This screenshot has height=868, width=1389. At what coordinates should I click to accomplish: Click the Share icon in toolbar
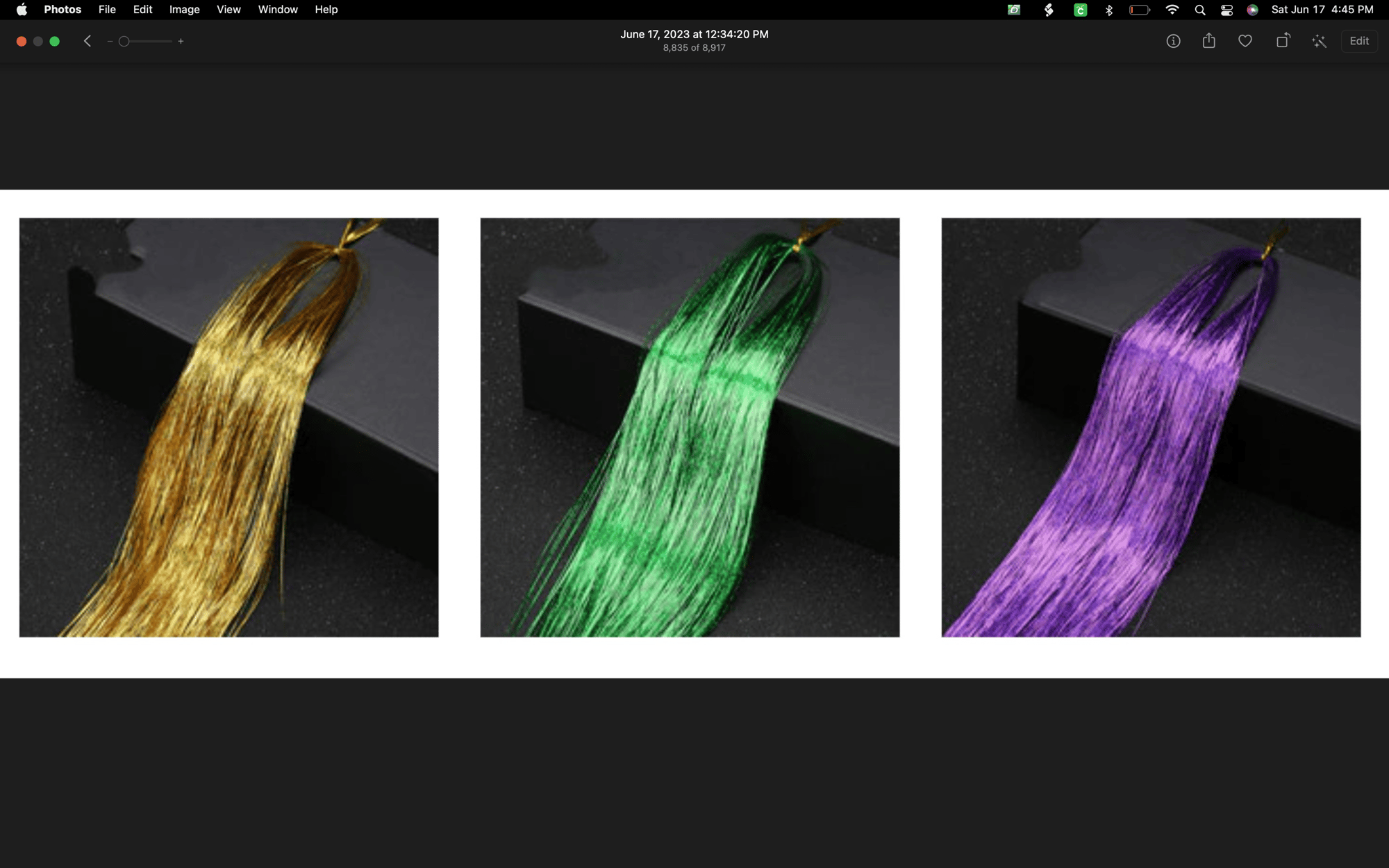pyautogui.click(x=1209, y=41)
